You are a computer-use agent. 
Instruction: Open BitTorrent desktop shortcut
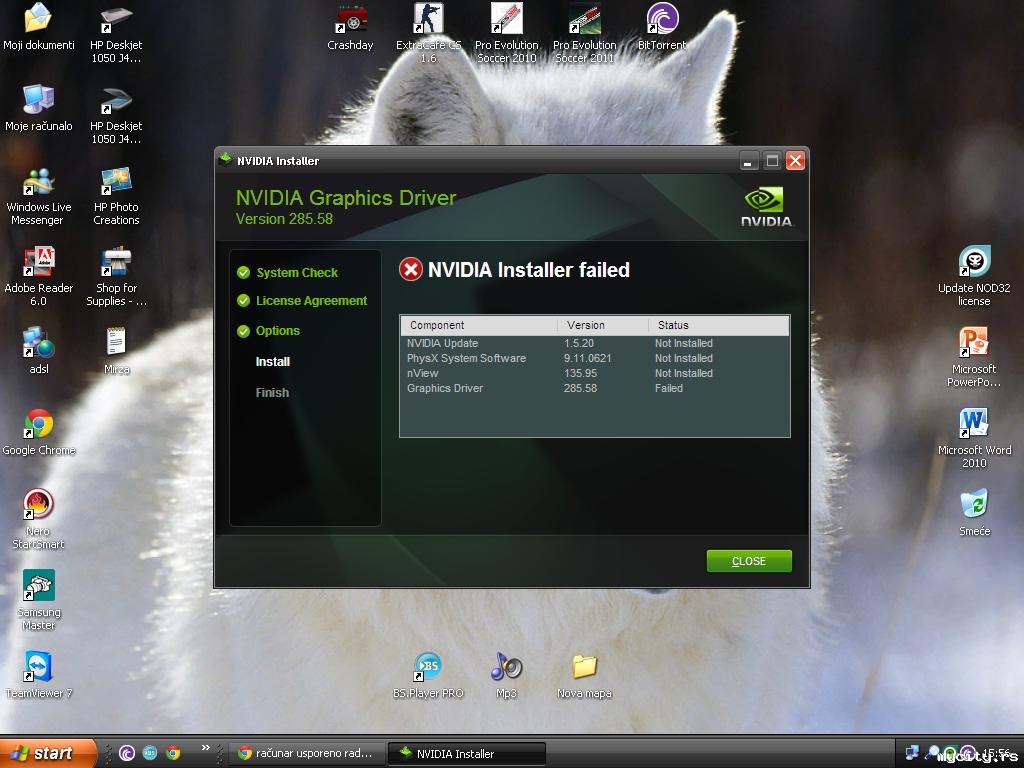tap(662, 26)
